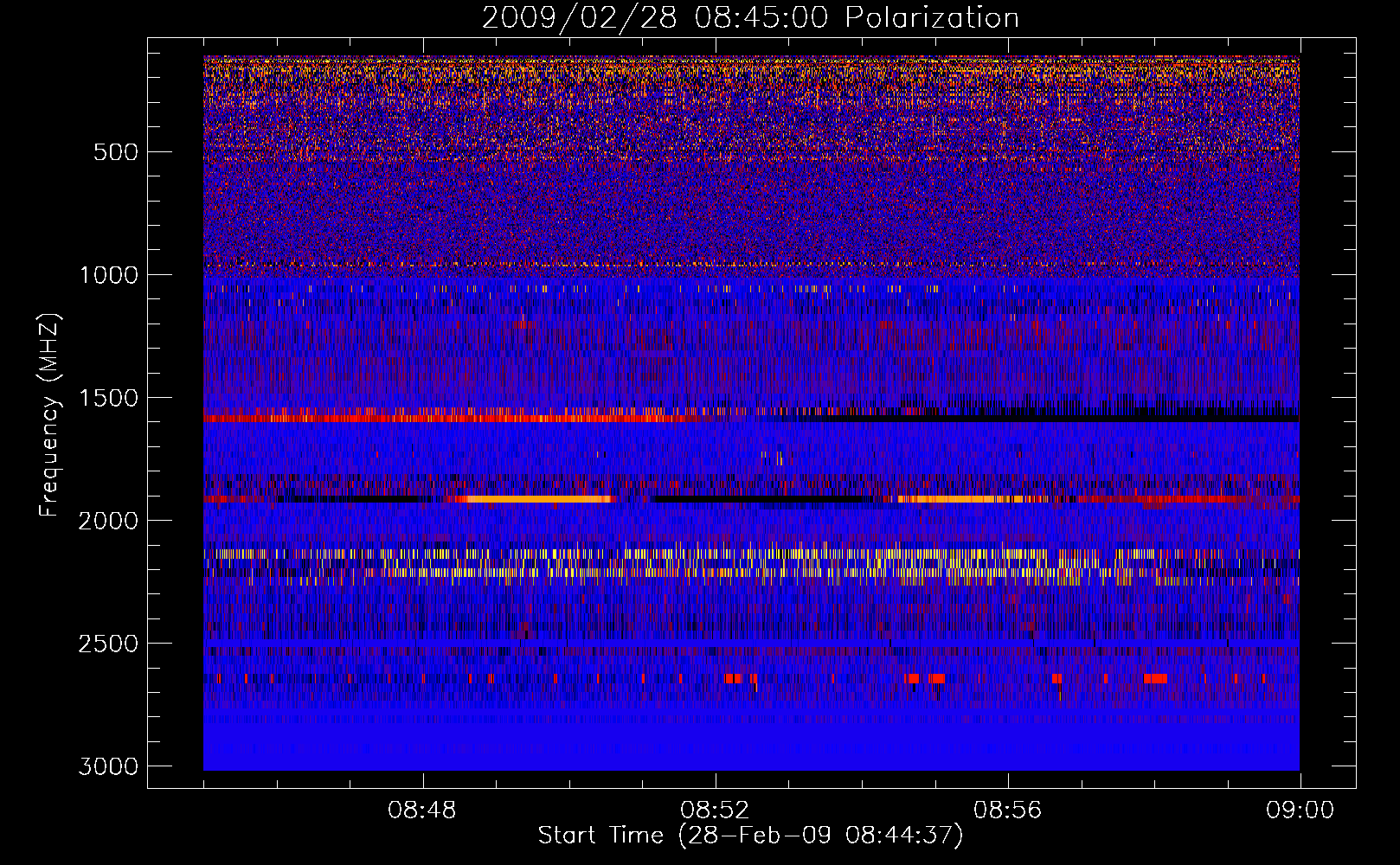Click the 08:52 time tick label
This screenshot has width=1400, height=865.
[715, 811]
